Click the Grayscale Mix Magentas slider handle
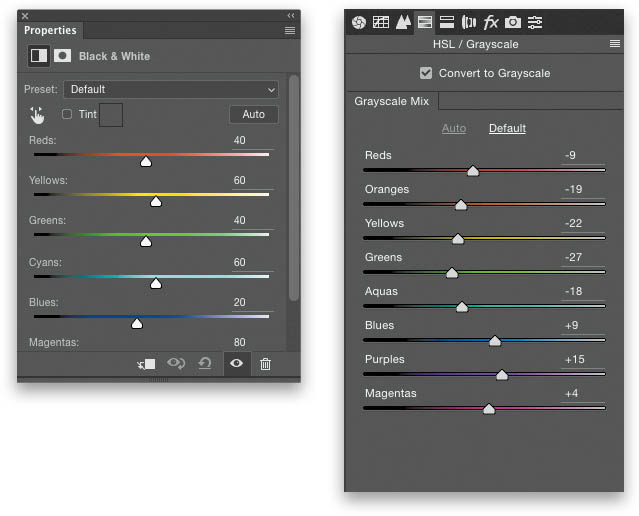The image size is (639, 516). click(489, 408)
